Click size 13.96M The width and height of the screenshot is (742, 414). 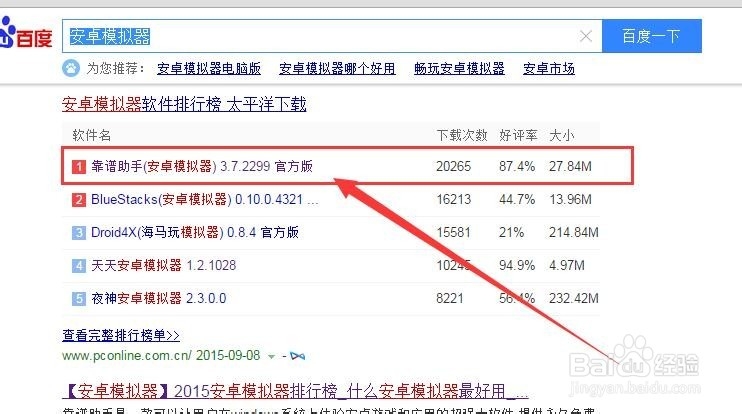(x=570, y=199)
